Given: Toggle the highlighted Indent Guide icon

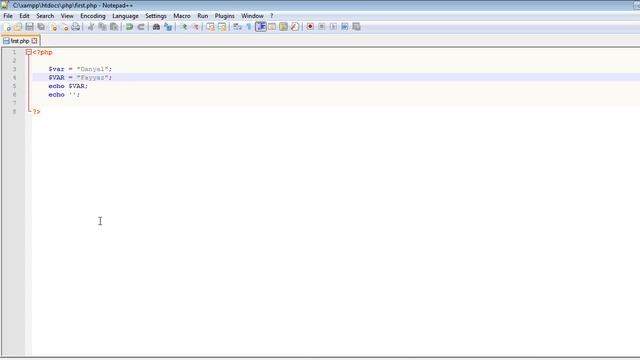Looking at the screenshot, I should [x=260, y=27].
